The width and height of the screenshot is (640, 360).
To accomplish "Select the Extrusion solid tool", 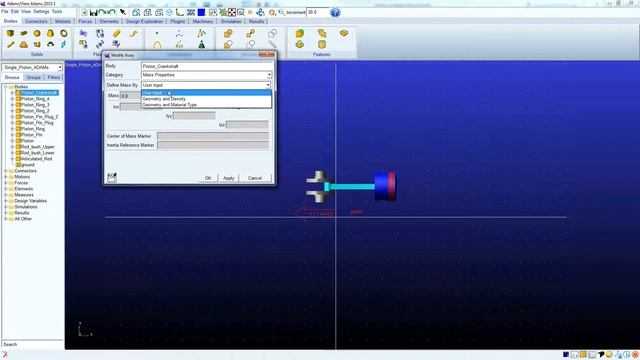I will click(37, 44).
